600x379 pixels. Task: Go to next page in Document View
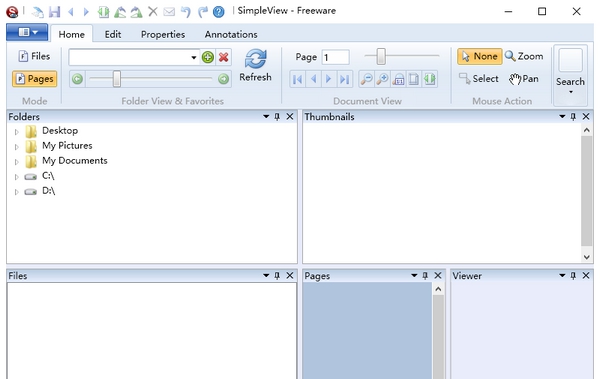click(x=329, y=79)
